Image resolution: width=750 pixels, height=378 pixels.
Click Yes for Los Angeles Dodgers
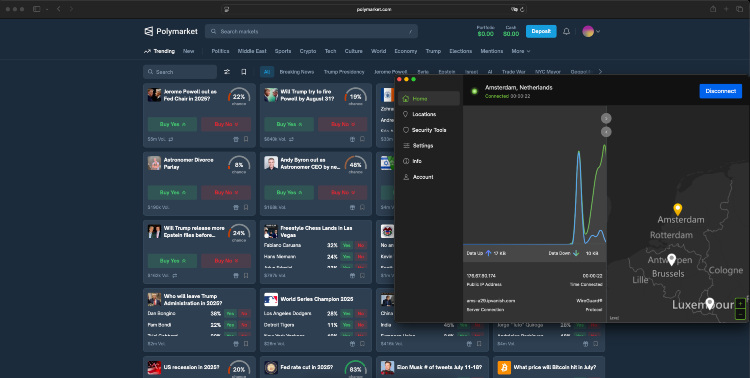(x=347, y=313)
